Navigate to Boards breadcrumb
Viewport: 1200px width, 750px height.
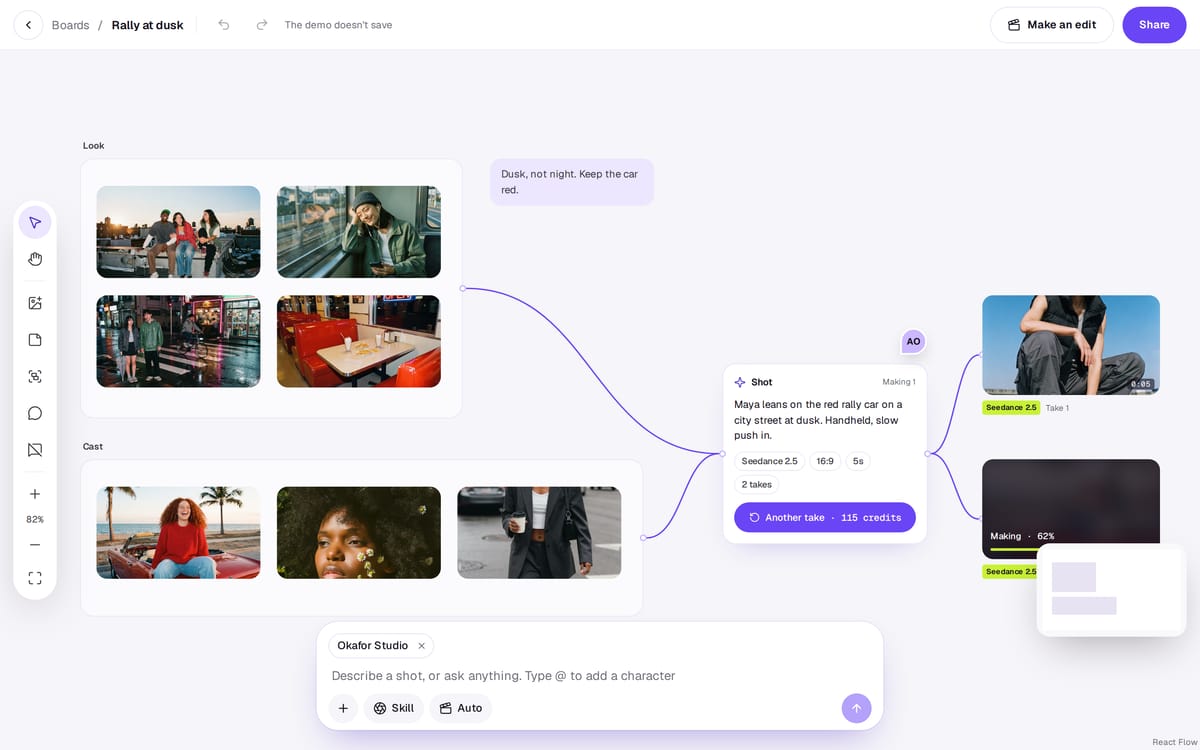point(70,25)
